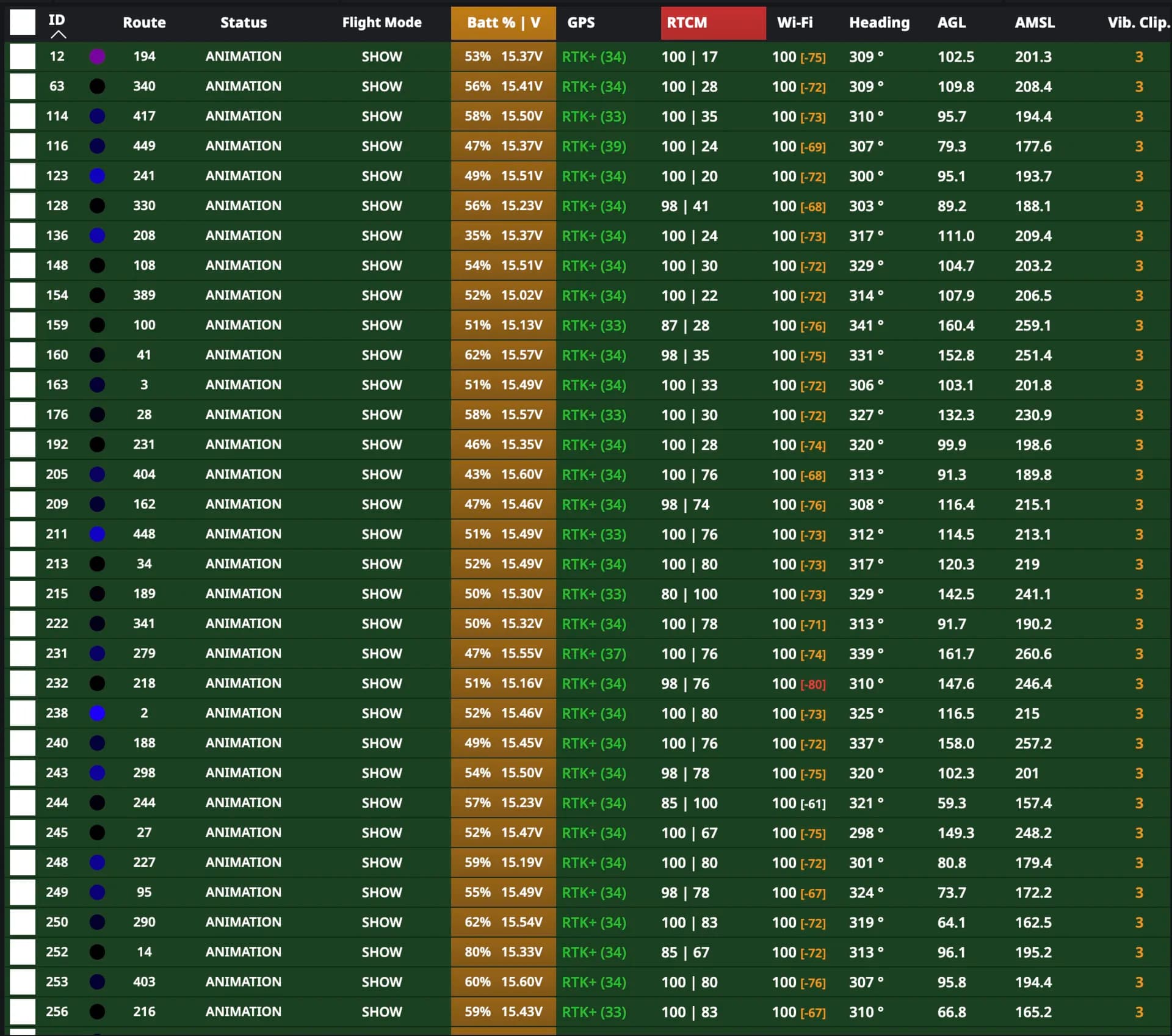Click AGL value 59.3

pos(952,803)
